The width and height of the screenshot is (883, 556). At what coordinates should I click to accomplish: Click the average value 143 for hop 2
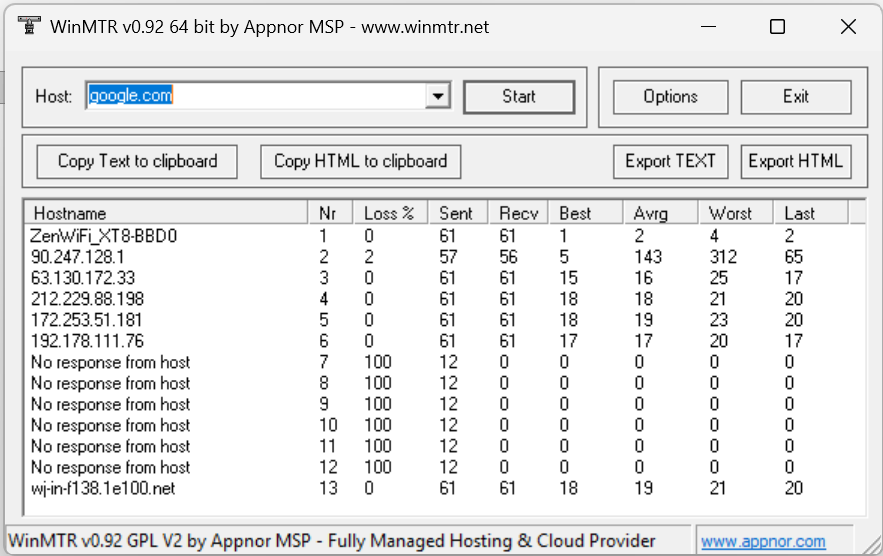click(648, 257)
